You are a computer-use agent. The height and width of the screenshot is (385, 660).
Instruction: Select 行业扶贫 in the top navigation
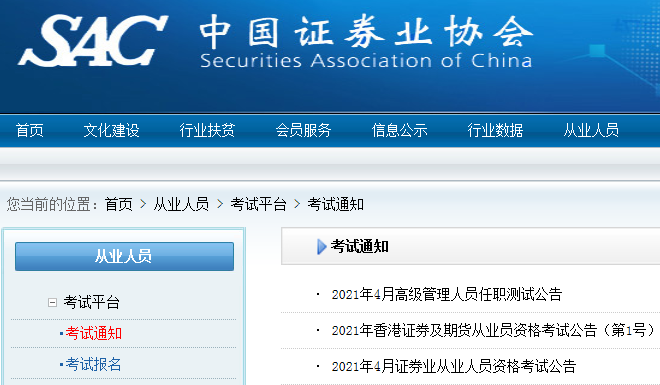[208, 130]
